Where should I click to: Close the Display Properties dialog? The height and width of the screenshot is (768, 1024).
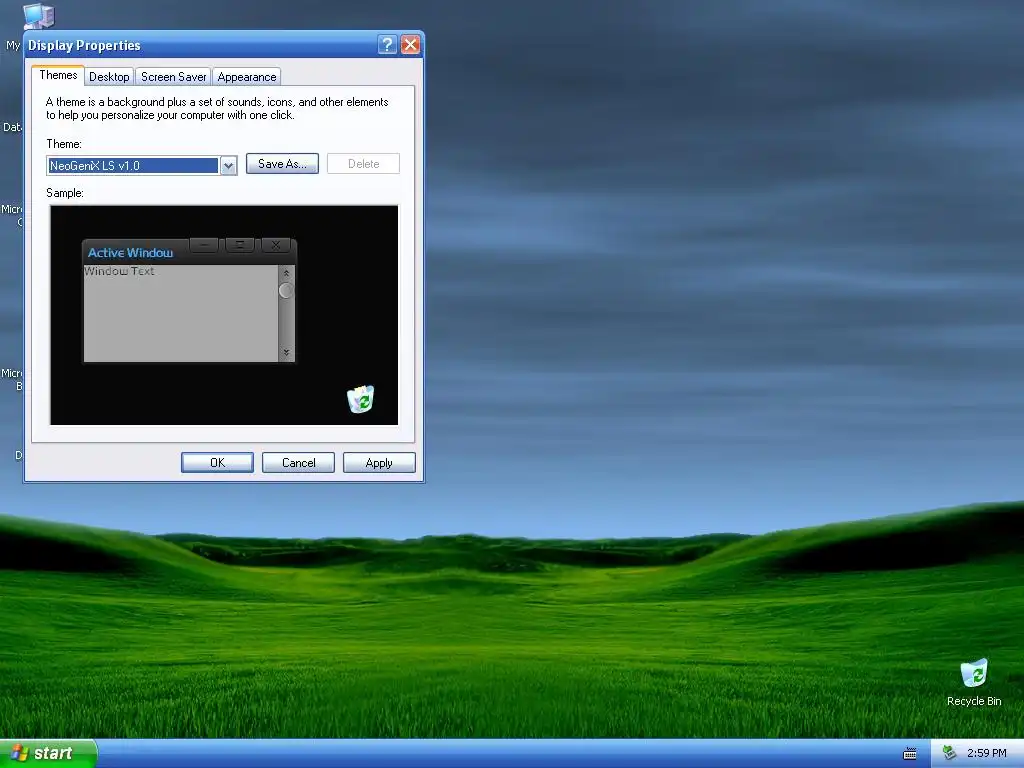point(410,45)
